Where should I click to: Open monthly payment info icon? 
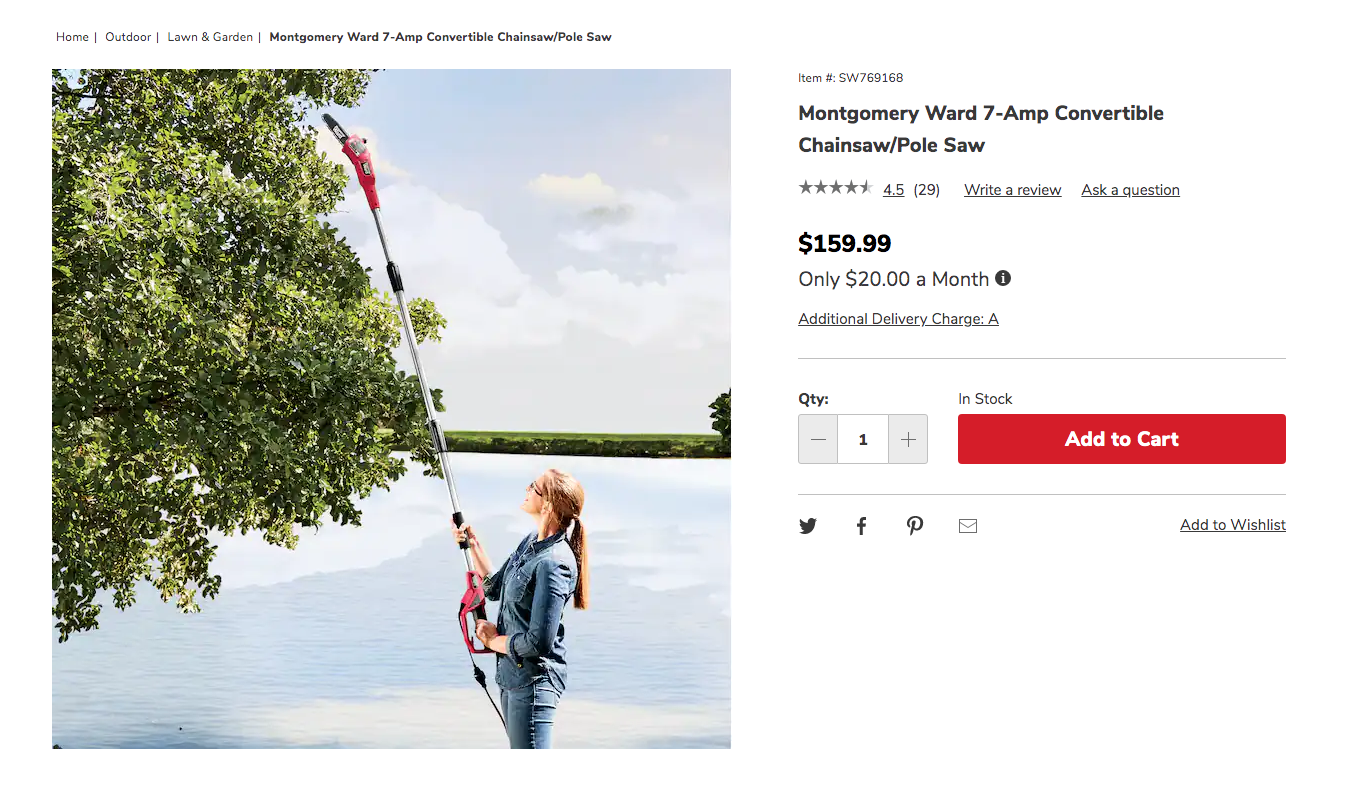point(1003,278)
